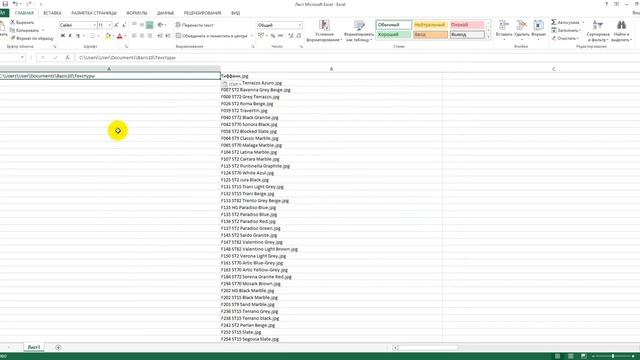Switch to ВСТАВКА ribbon tab
Image resolution: width=640 pixels, height=360 pixels.
tap(52, 13)
